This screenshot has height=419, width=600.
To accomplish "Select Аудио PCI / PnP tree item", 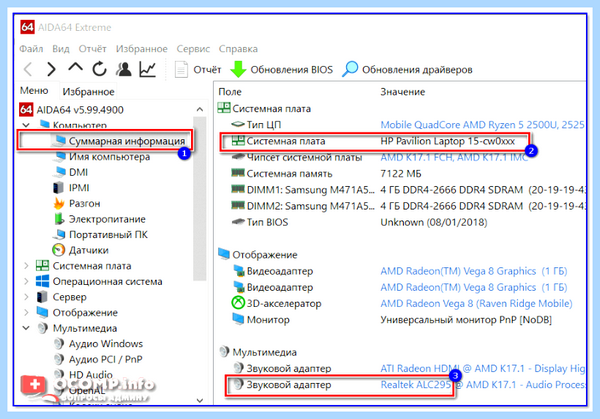I will (106, 360).
